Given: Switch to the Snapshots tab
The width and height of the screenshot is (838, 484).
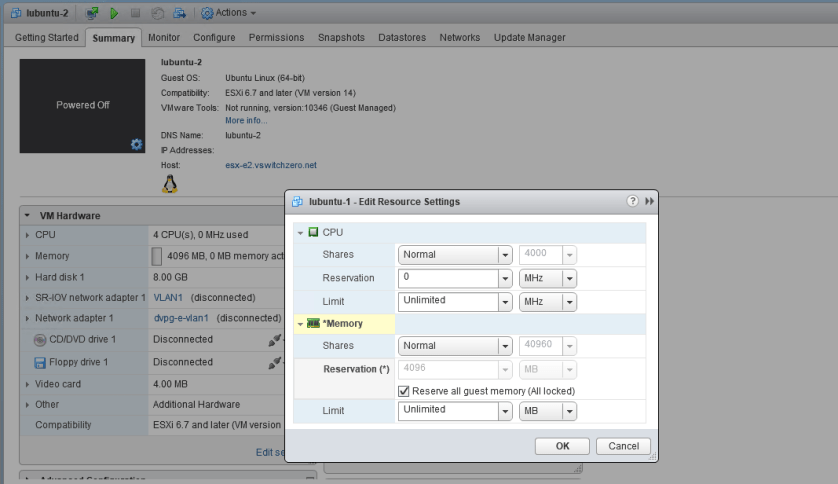Looking at the screenshot, I should (341, 38).
